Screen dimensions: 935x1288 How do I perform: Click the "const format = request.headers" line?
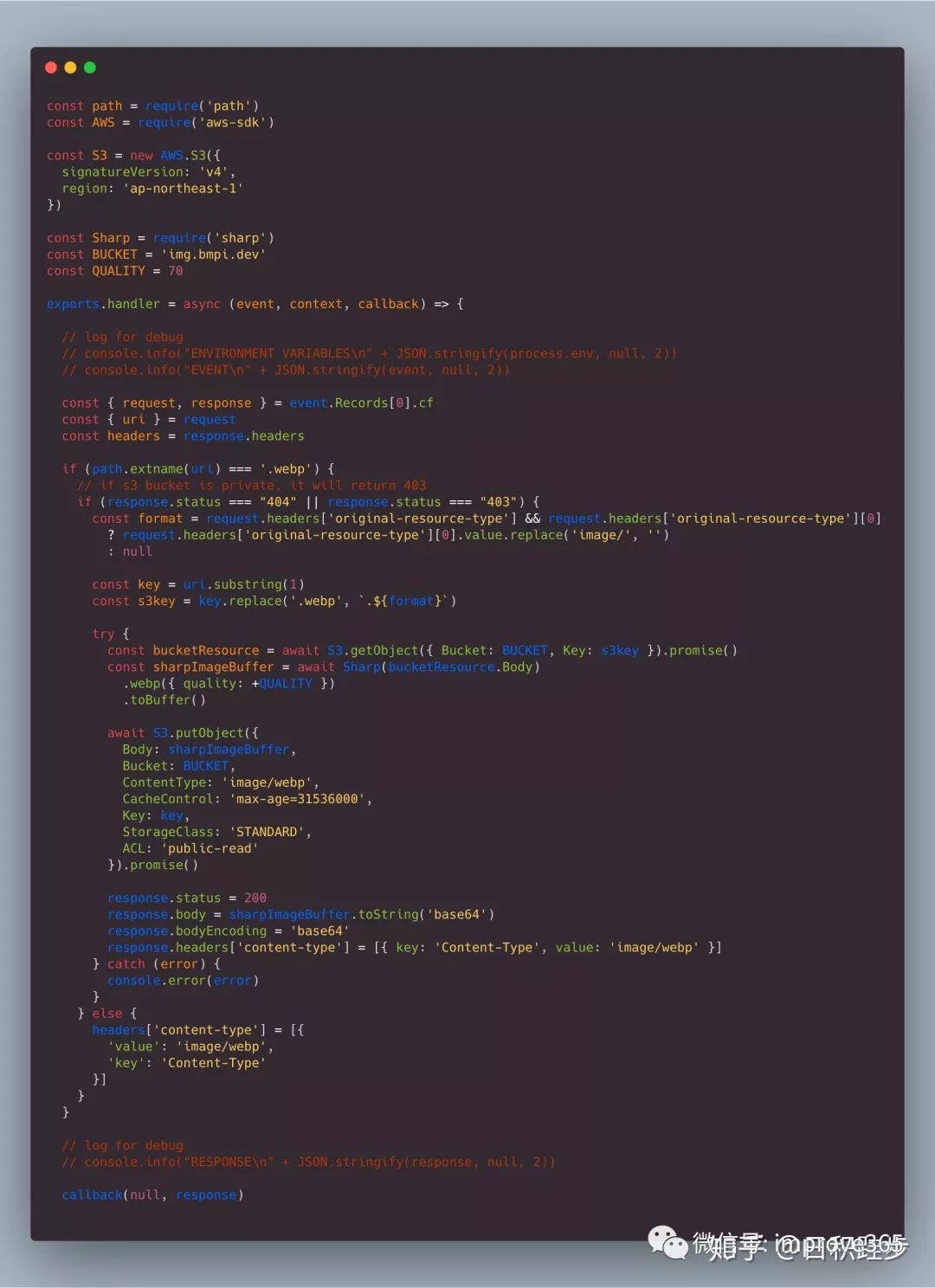487,518
